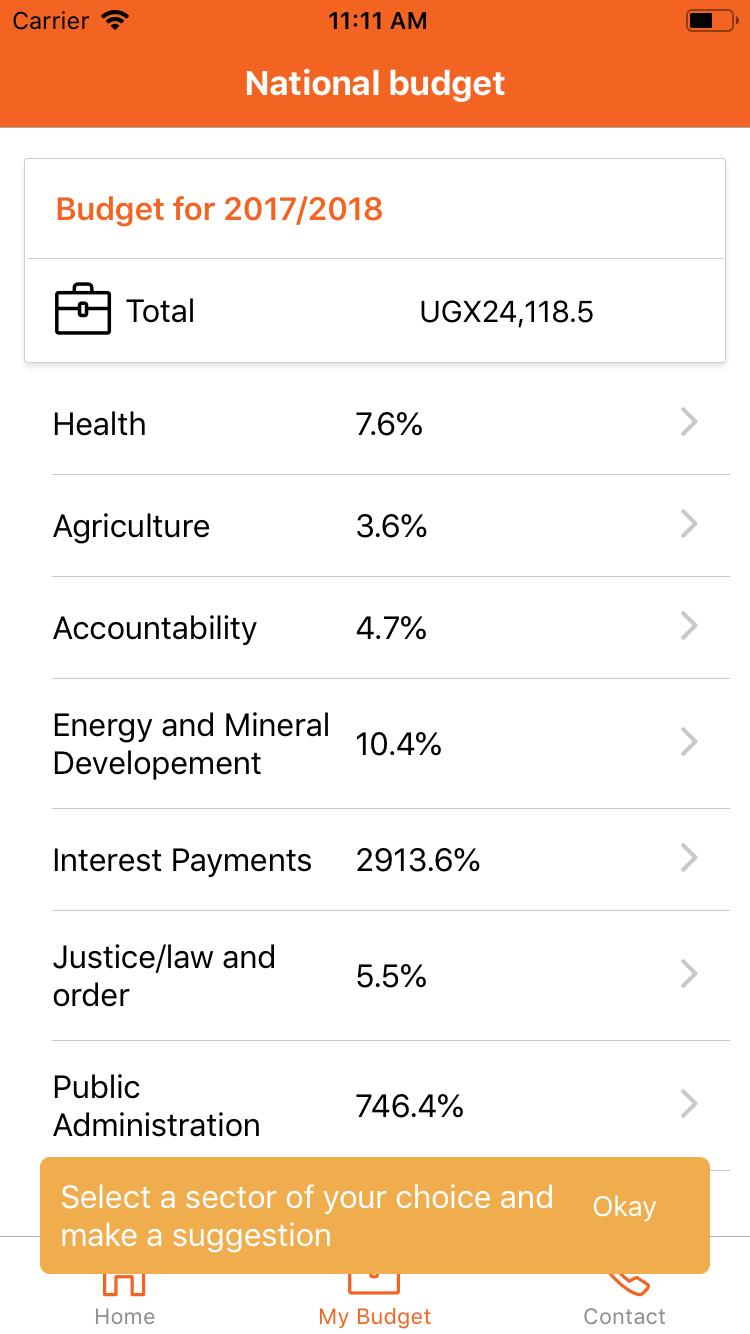750x1334 pixels.
Task: Expand Justice/law and order chevron
Action: [x=689, y=975]
